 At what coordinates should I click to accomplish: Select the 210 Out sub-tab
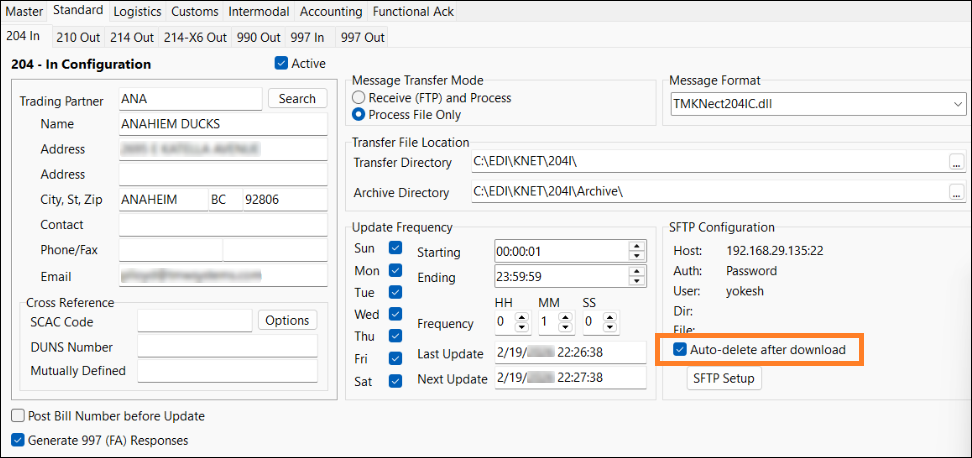click(78, 37)
